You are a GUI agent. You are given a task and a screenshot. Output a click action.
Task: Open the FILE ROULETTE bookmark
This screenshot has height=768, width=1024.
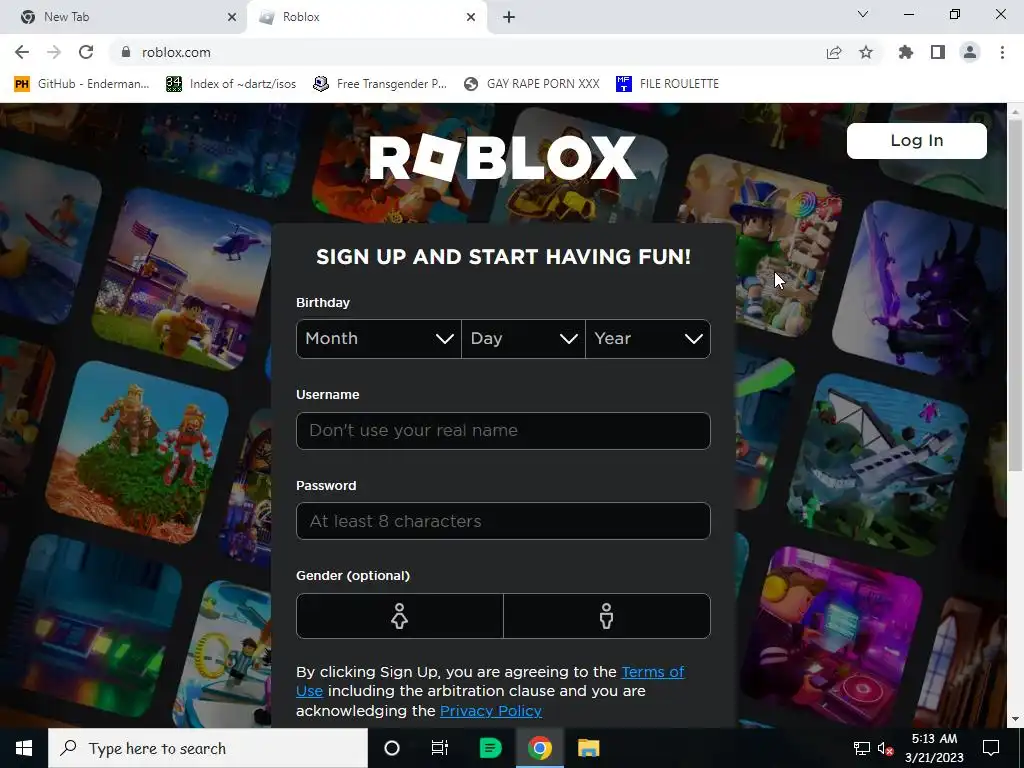click(667, 84)
